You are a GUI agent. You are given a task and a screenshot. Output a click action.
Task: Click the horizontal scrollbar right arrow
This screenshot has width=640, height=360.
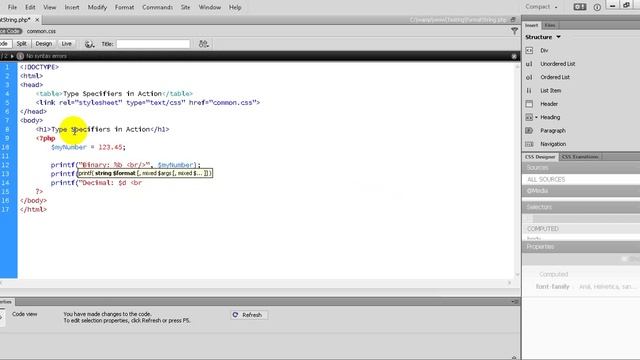pyautogui.click(x=509, y=283)
